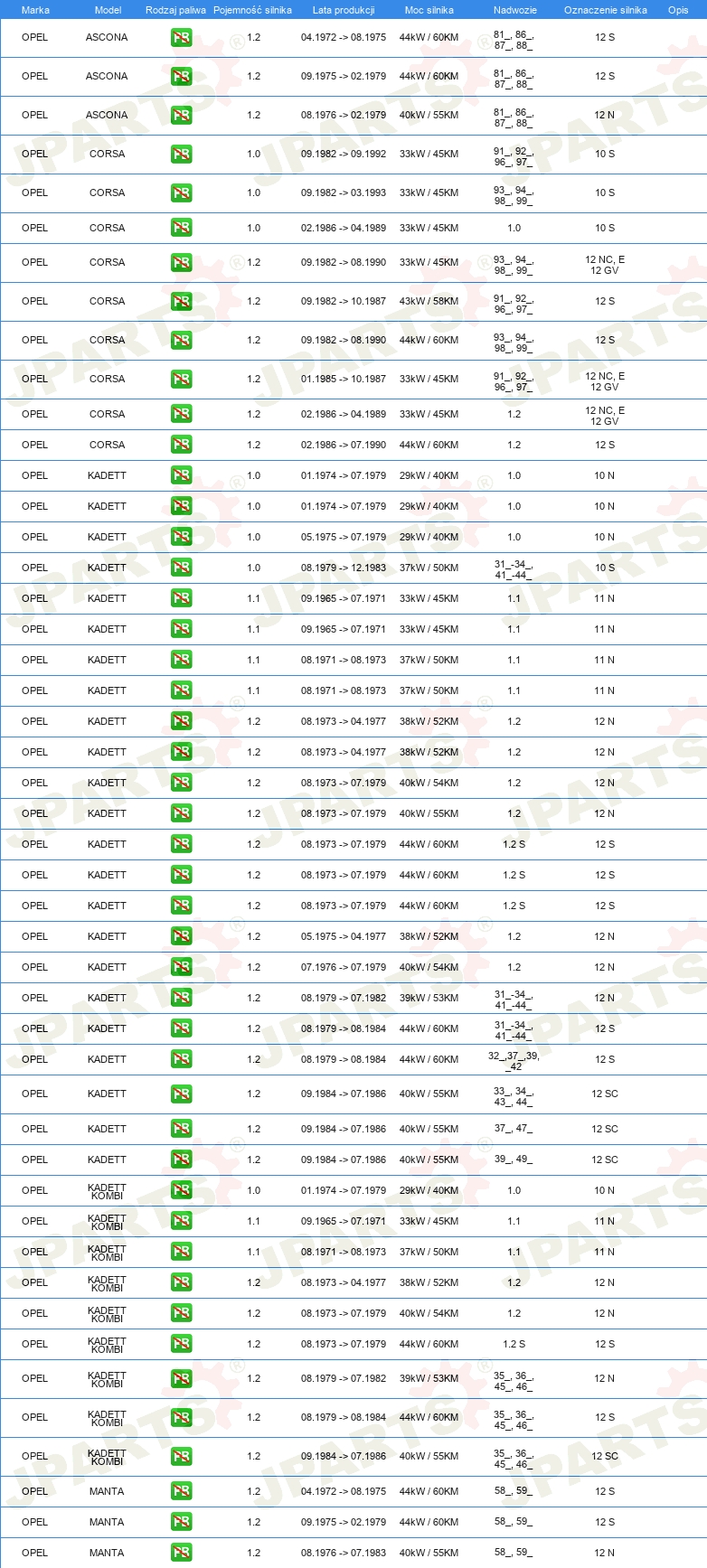Click fuel icon in Ascona 40kW / 55KM row
This screenshot has height=1568, width=707.
(x=181, y=116)
